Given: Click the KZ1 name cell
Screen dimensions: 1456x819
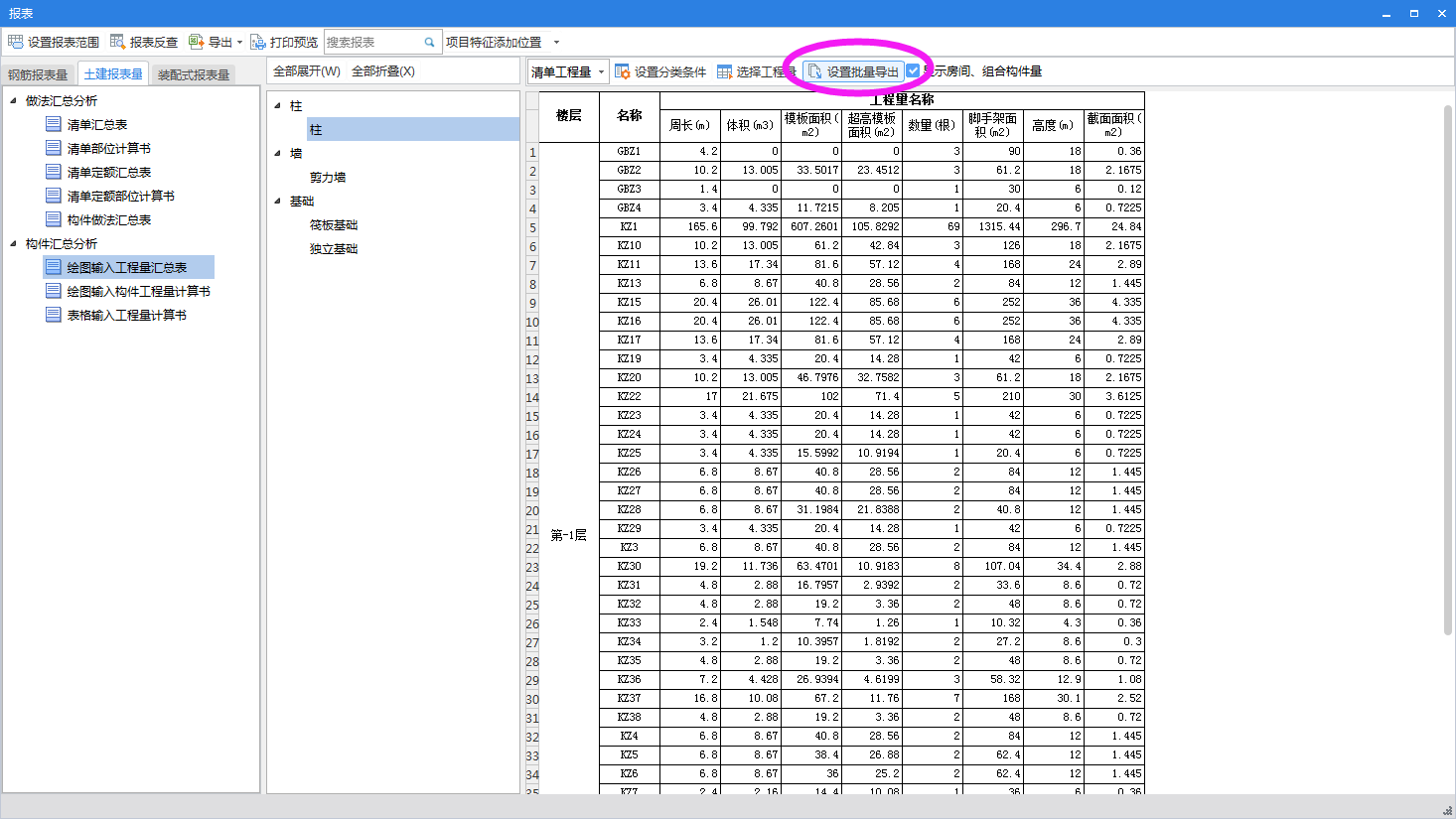Looking at the screenshot, I should coord(630,226).
